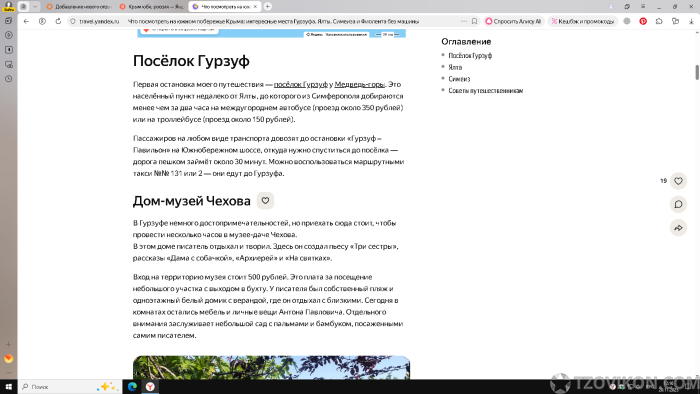Add a sidebar item with the plus icon
This screenshot has height=394, width=700.
pos(8,344)
